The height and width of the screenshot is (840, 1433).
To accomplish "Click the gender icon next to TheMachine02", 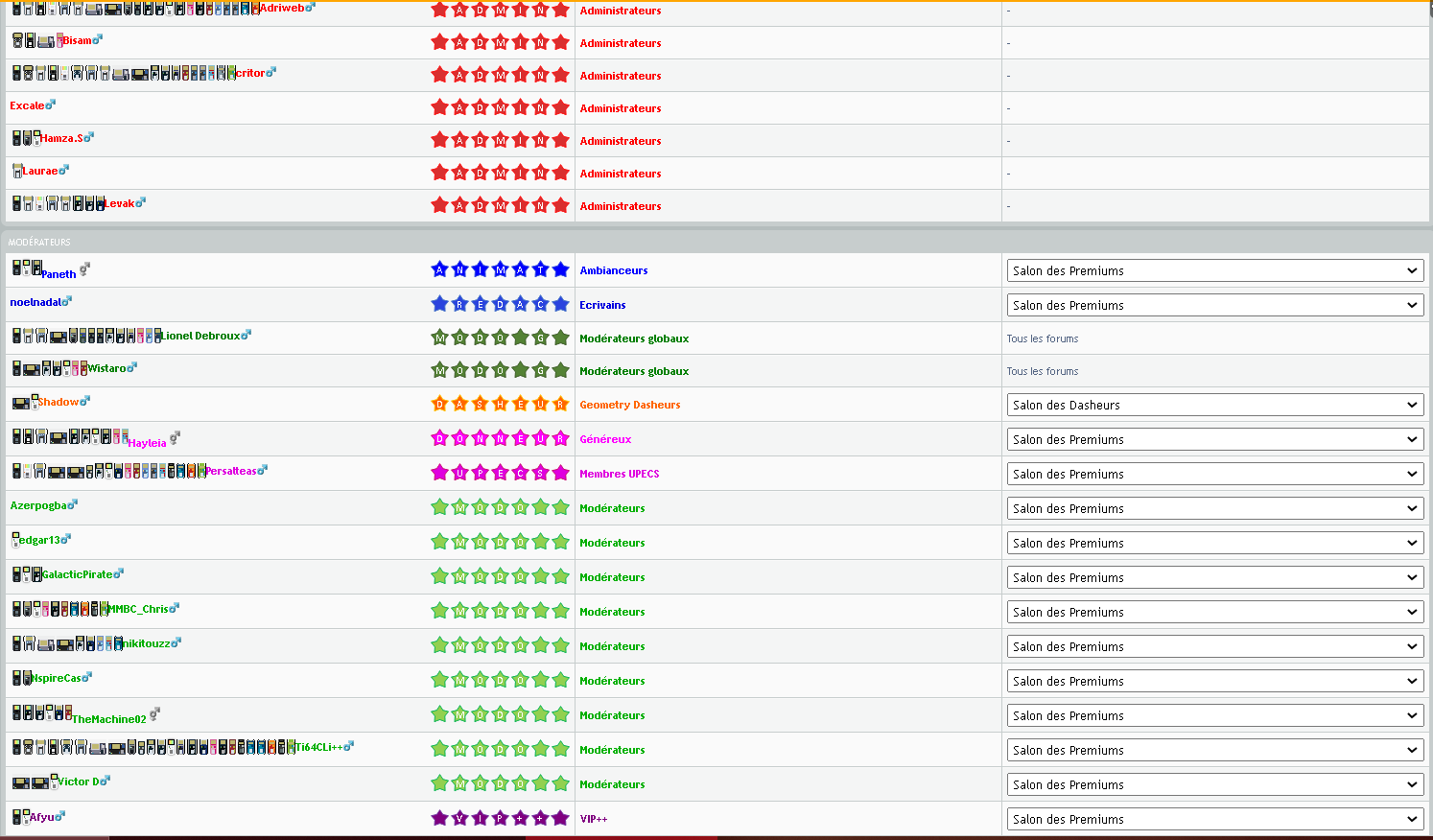I will [x=154, y=714].
